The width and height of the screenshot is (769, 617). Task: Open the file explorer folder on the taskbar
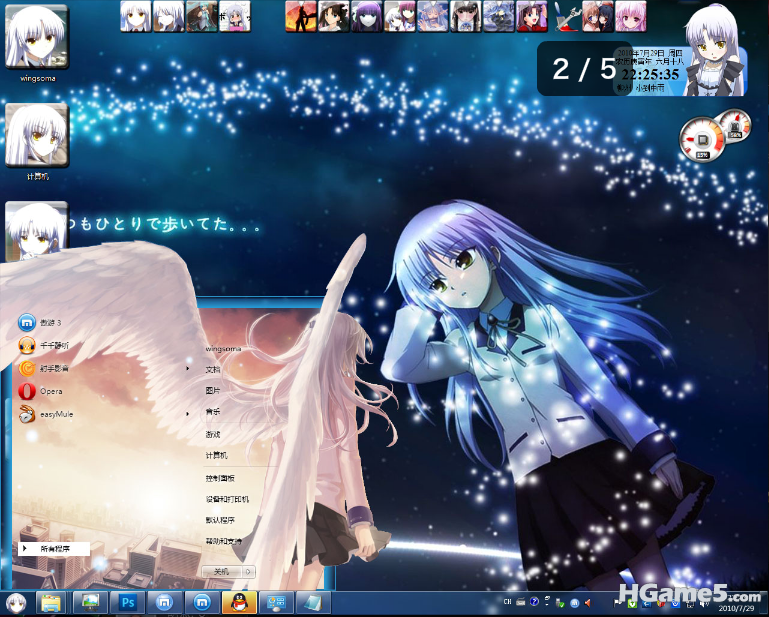coord(51,603)
